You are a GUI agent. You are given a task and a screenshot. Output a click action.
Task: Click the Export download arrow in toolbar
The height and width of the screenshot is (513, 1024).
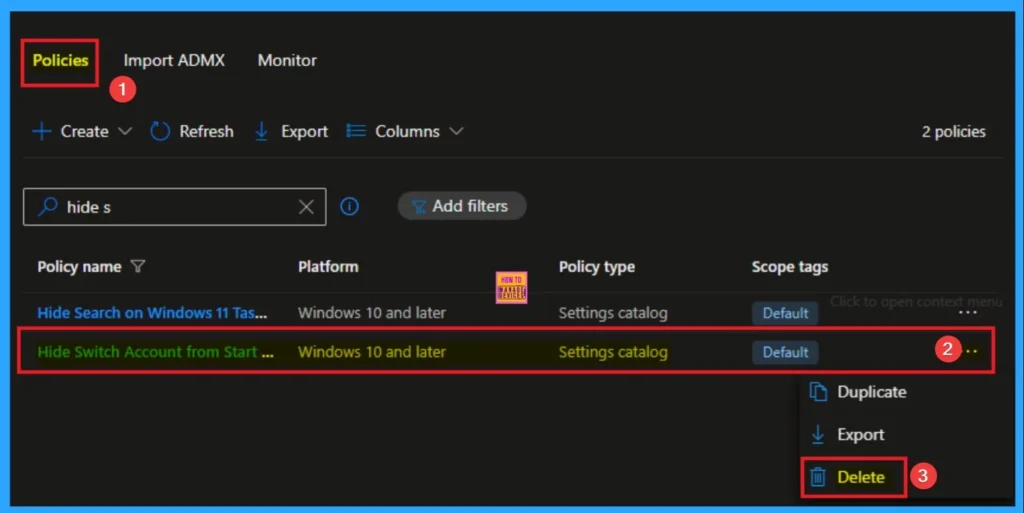coord(261,131)
